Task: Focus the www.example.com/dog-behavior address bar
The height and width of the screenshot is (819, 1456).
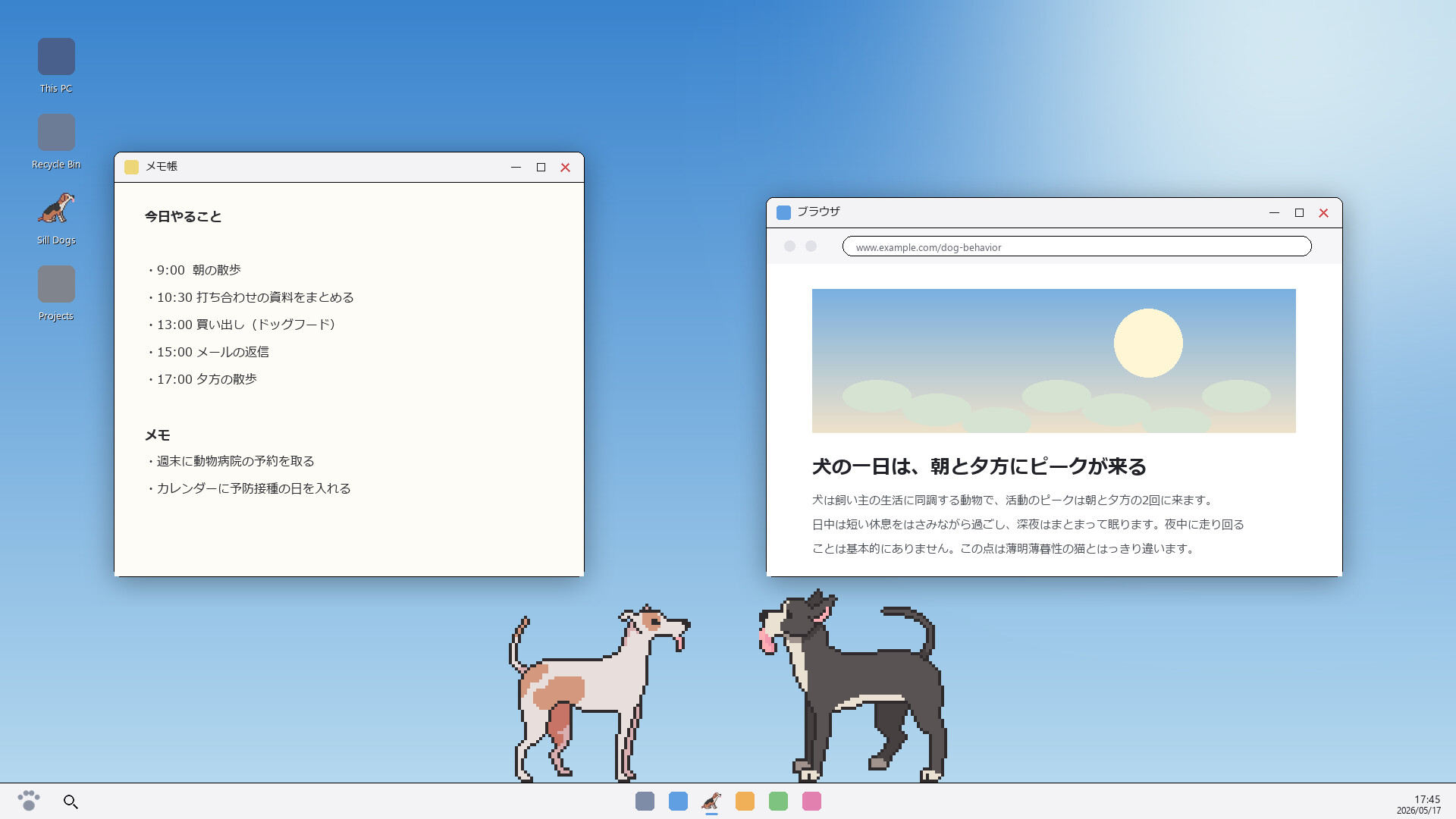Action: 1077,246
